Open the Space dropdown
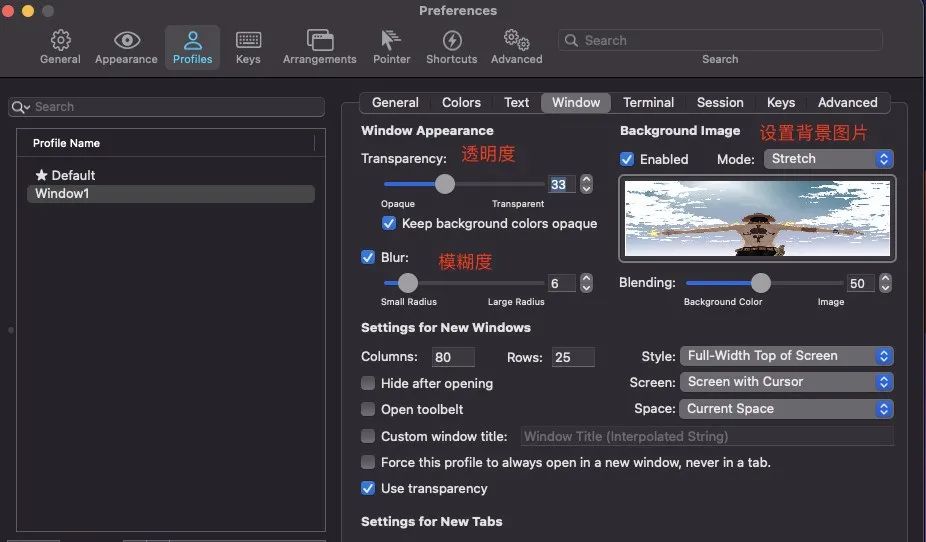 (787, 409)
